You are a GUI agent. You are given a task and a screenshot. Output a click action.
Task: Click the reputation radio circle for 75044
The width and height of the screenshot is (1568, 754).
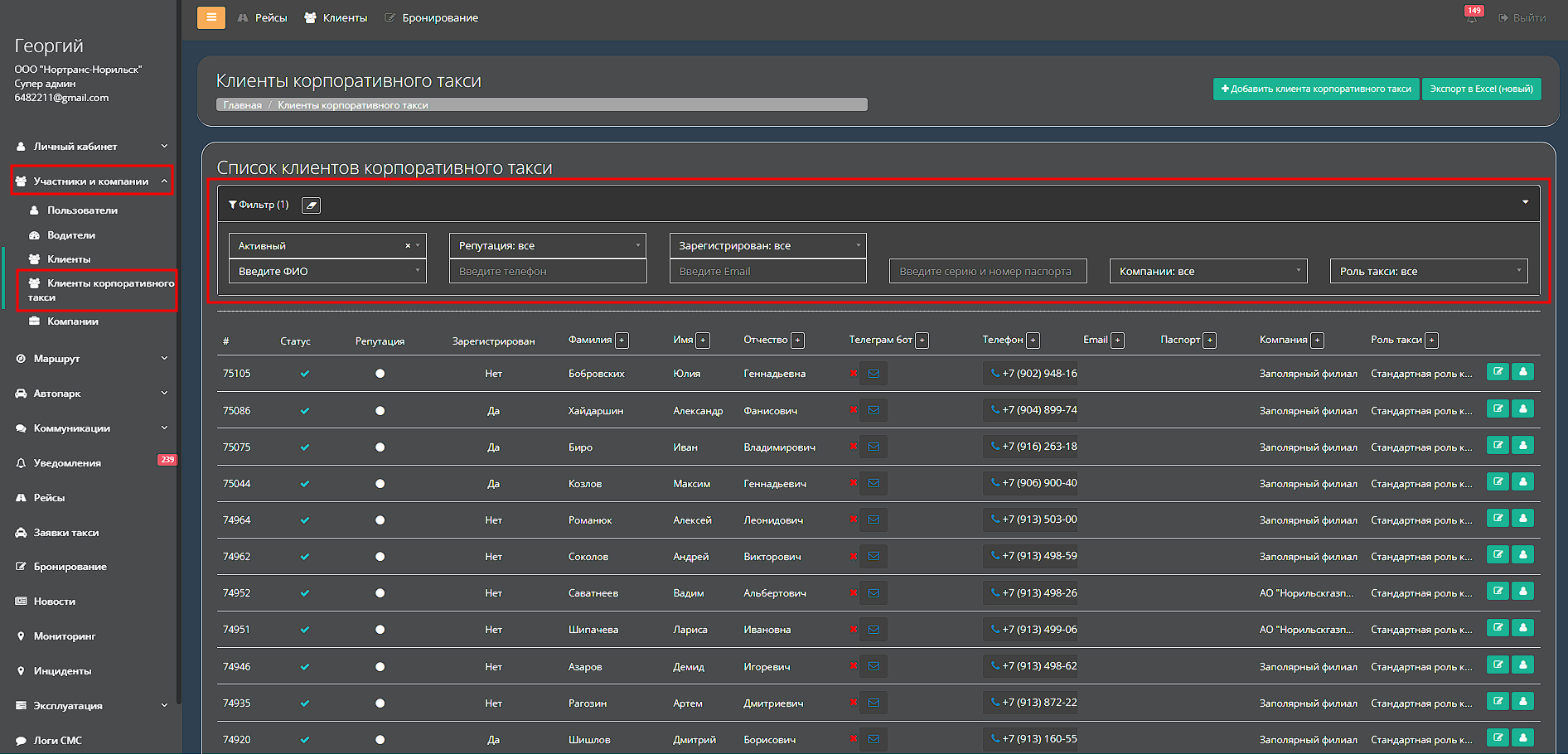pos(380,484)
